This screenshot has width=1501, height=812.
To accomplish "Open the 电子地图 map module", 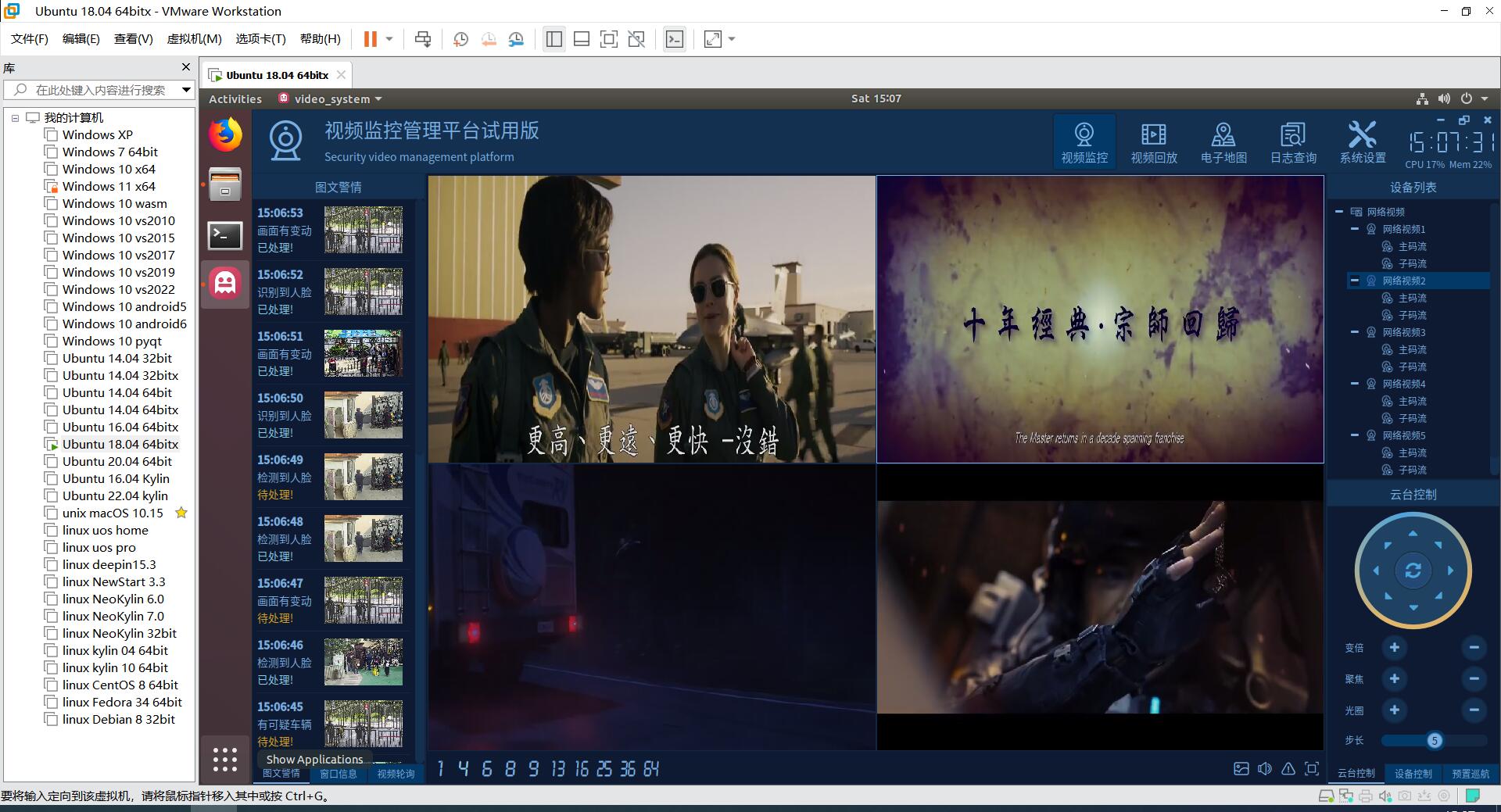I will 1223,142.
